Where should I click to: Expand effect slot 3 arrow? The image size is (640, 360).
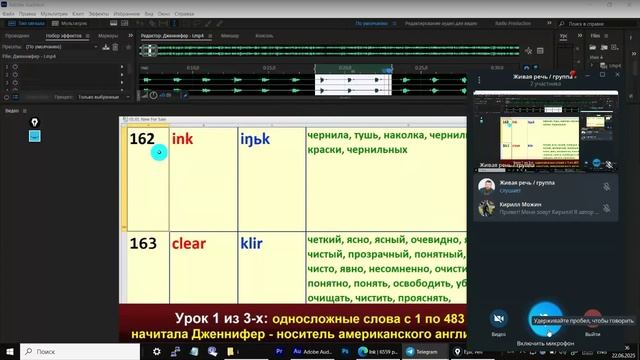(122, 82)
